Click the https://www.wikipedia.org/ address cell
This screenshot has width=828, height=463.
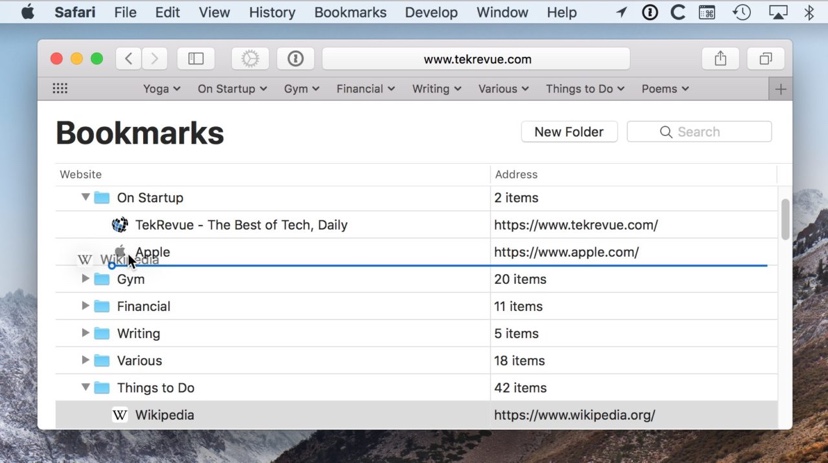(575, 415)
